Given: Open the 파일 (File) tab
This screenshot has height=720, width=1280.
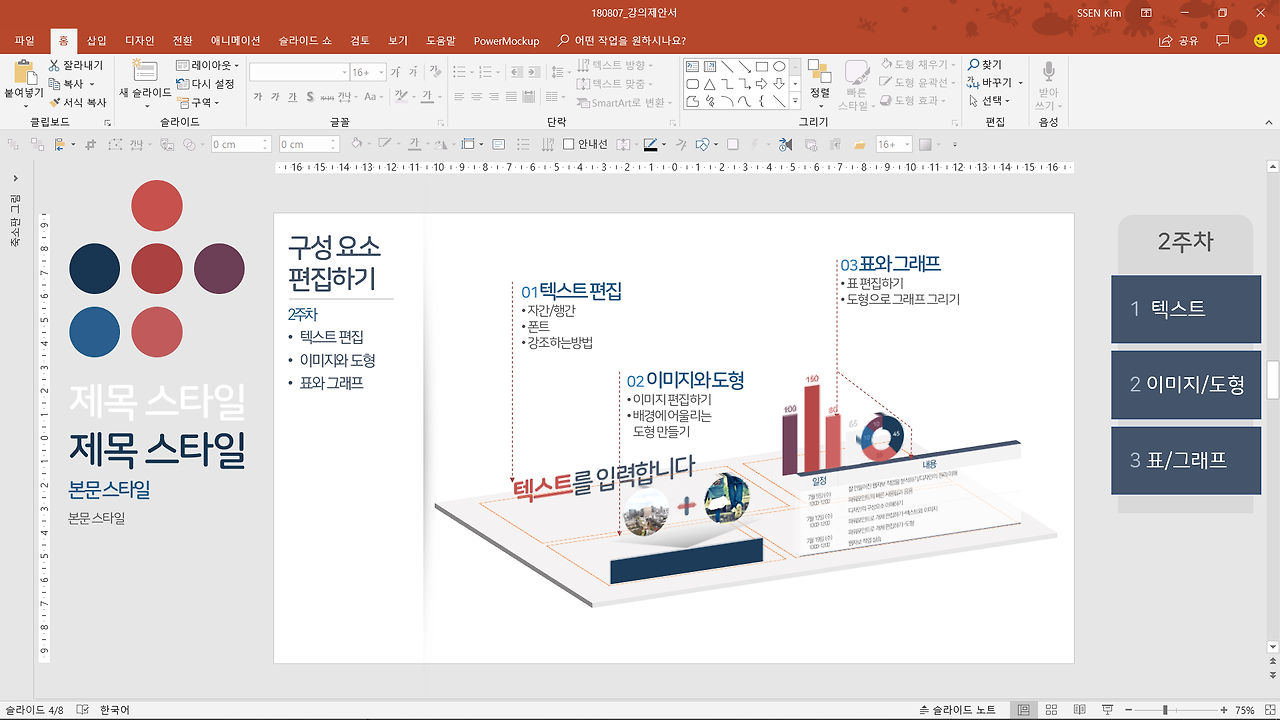Looking at the screenshot, I should click(25, 41).
